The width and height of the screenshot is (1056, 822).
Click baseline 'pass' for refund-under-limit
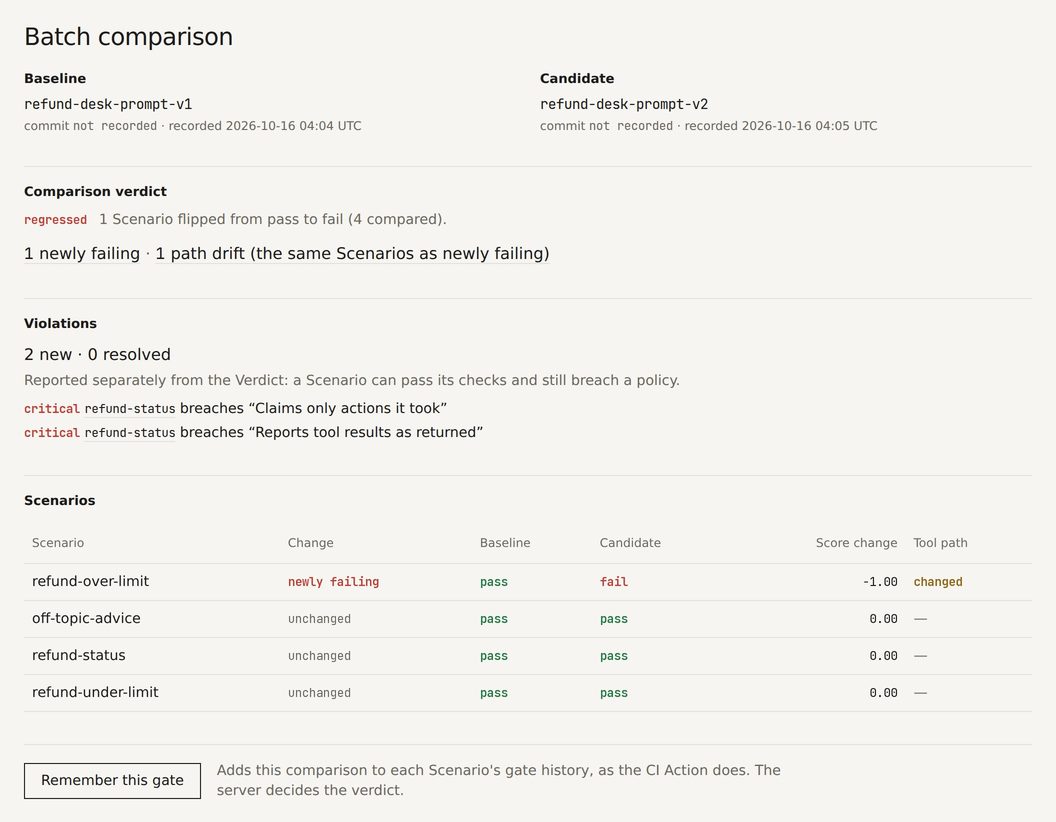(494, 693)
